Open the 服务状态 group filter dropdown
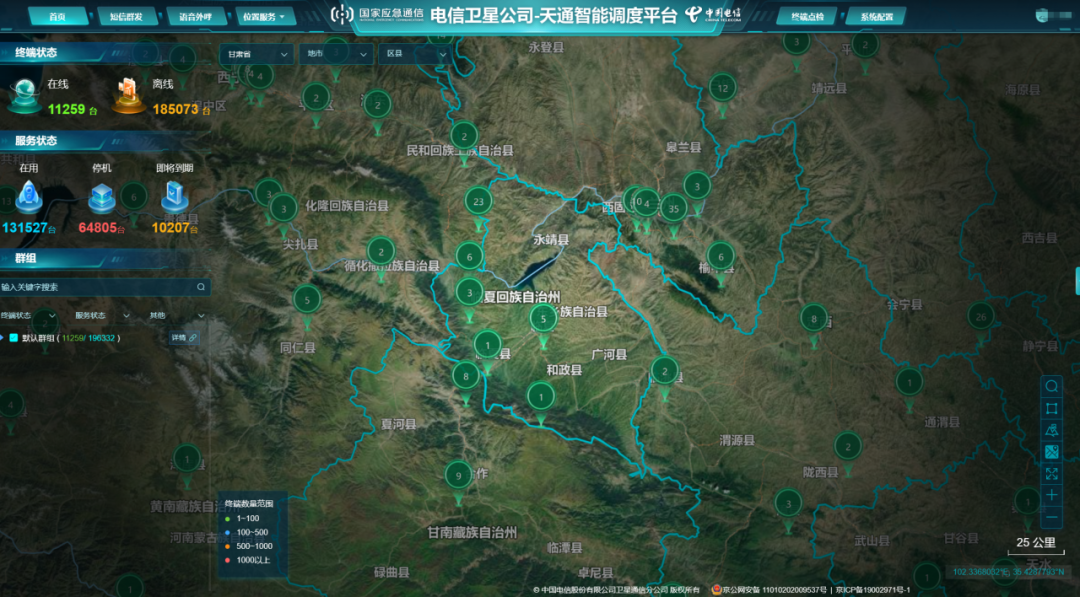 click(102, 315)
